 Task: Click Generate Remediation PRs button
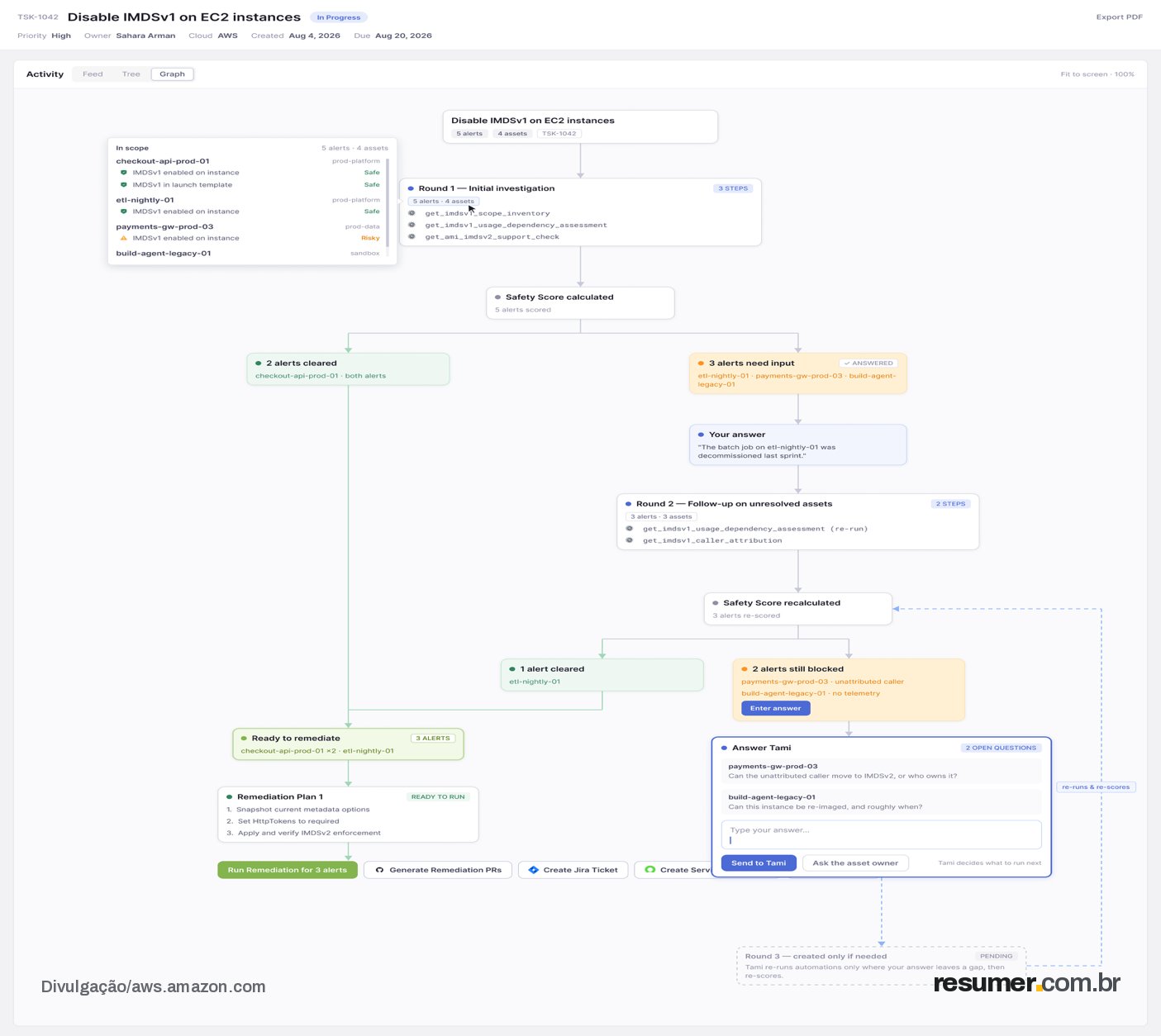438,870
